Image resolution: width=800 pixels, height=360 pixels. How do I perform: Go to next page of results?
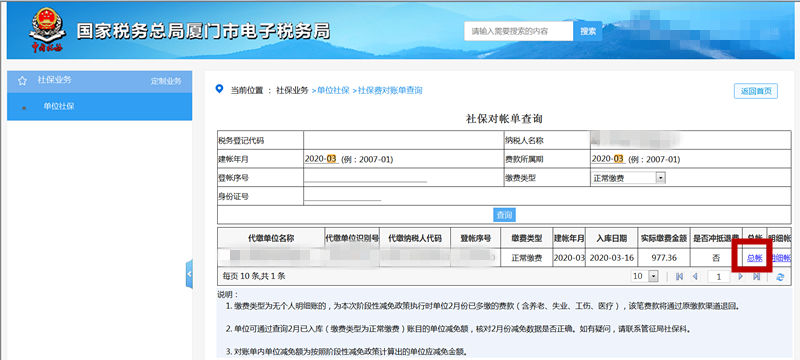740,276
